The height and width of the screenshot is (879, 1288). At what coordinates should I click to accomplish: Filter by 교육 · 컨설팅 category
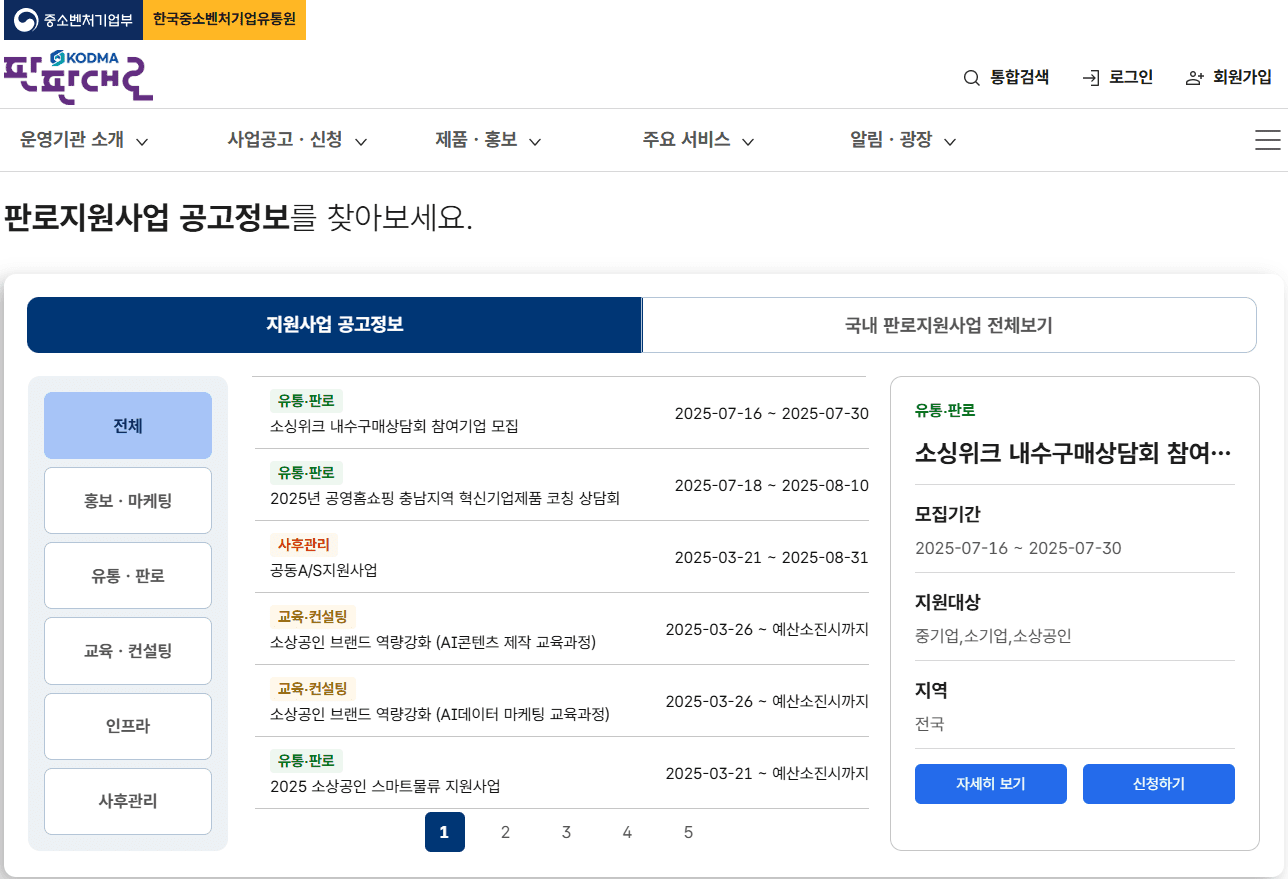(128, 651)
